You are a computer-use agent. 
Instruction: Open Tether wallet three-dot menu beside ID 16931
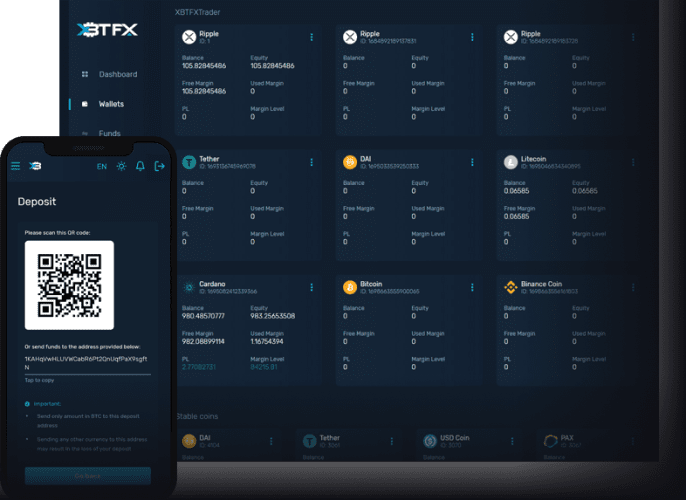coord(312,162)
